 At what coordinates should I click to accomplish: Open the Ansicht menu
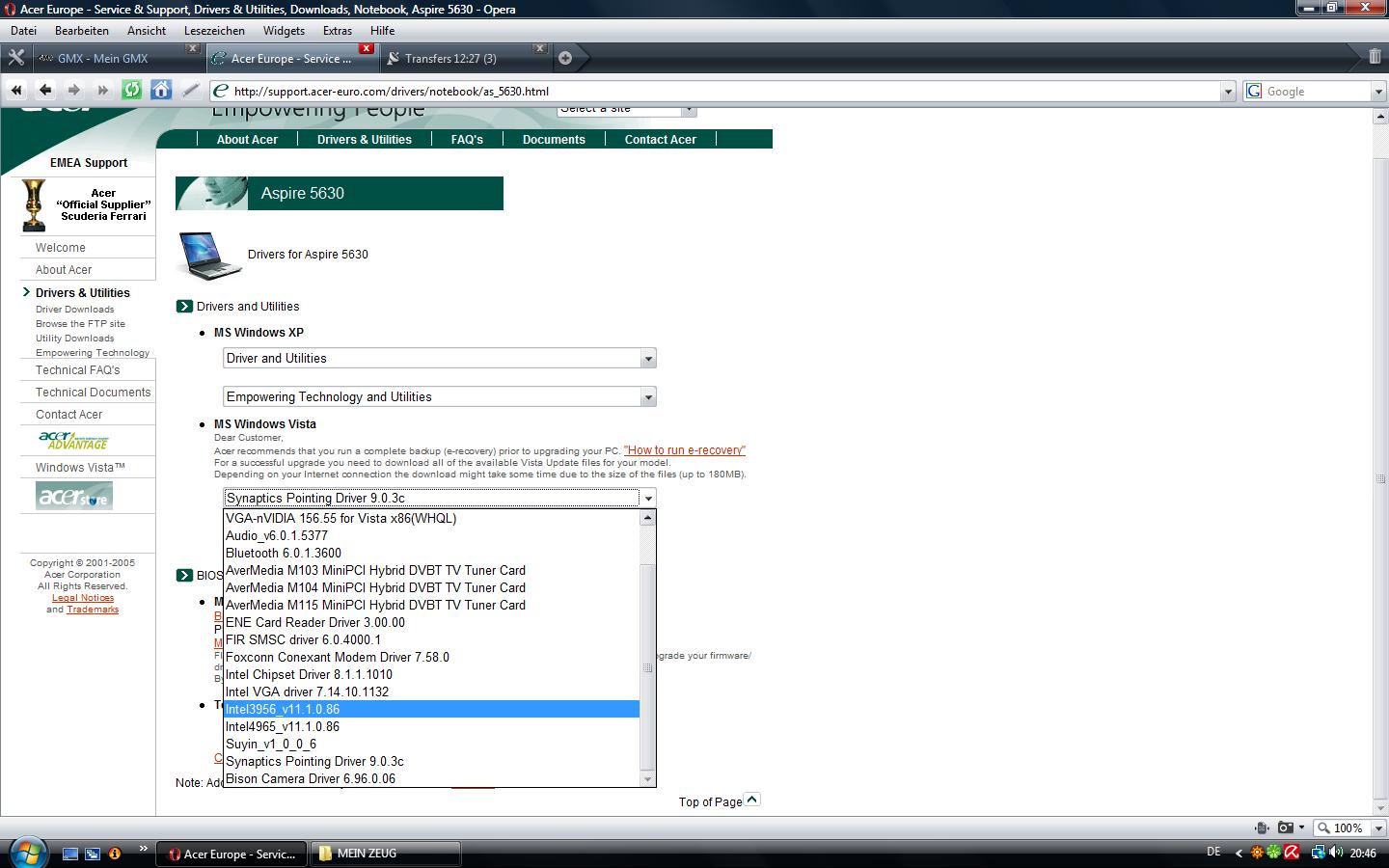147,30
